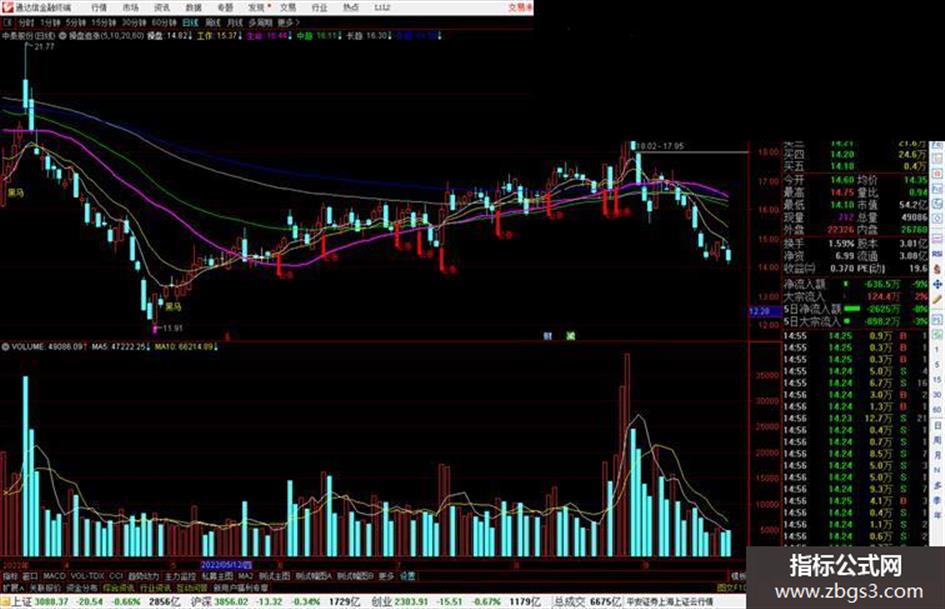Select sidebar 季 quarterly period button
Viewport: 945px width, 609px height.
point(937,500)
